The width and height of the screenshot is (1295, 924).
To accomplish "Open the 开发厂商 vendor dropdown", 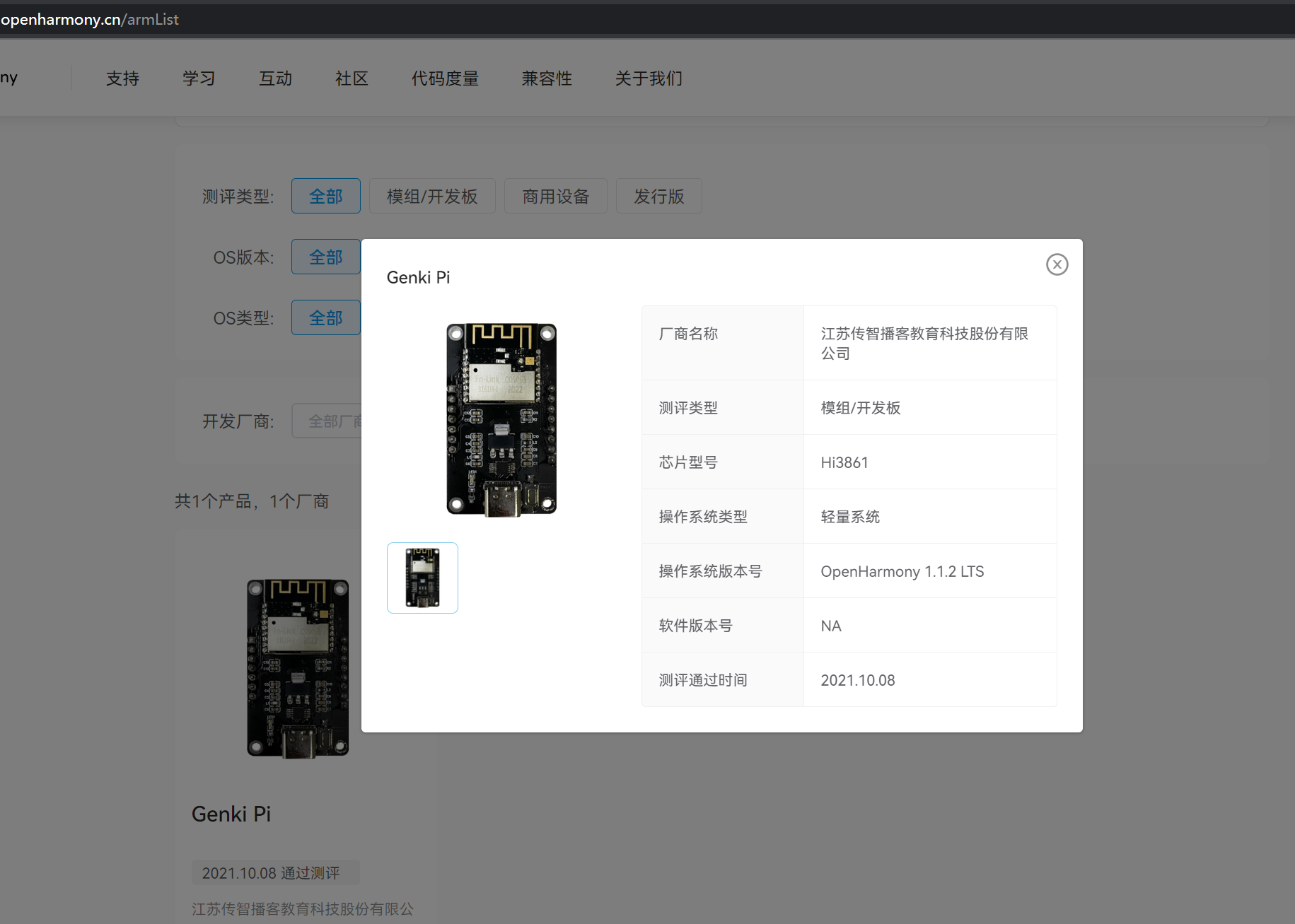I will tap(327, 421).
